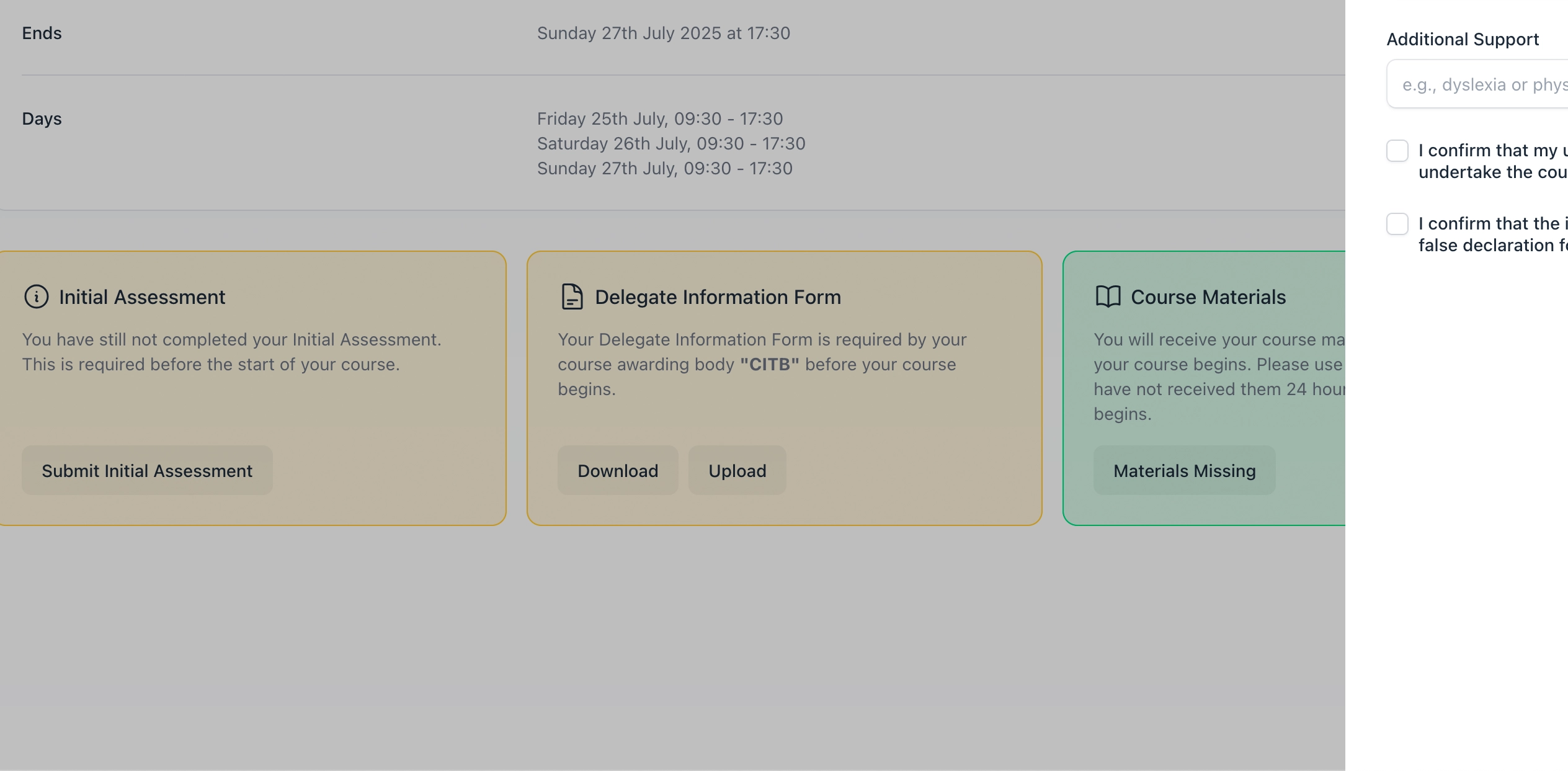Click the Saturday 26th July schedule line
1568x771 pixels.
(670, 143)
